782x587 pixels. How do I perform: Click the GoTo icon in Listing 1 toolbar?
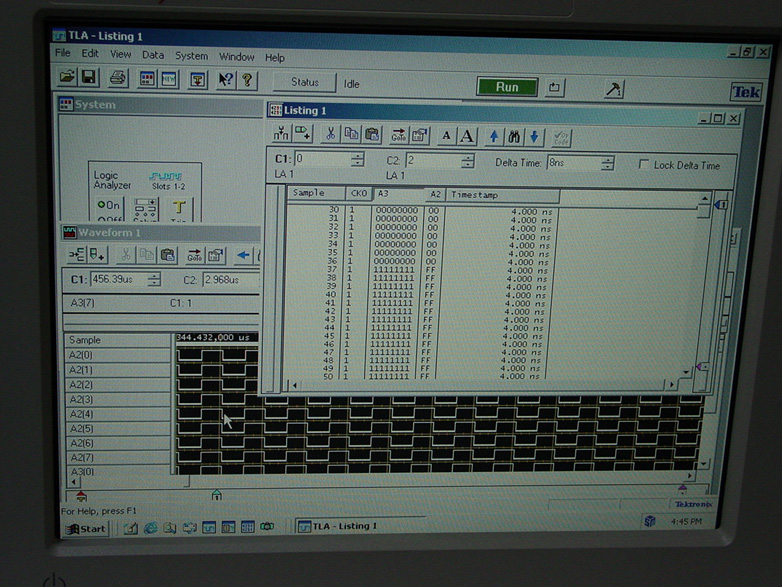tap(398, 135)
